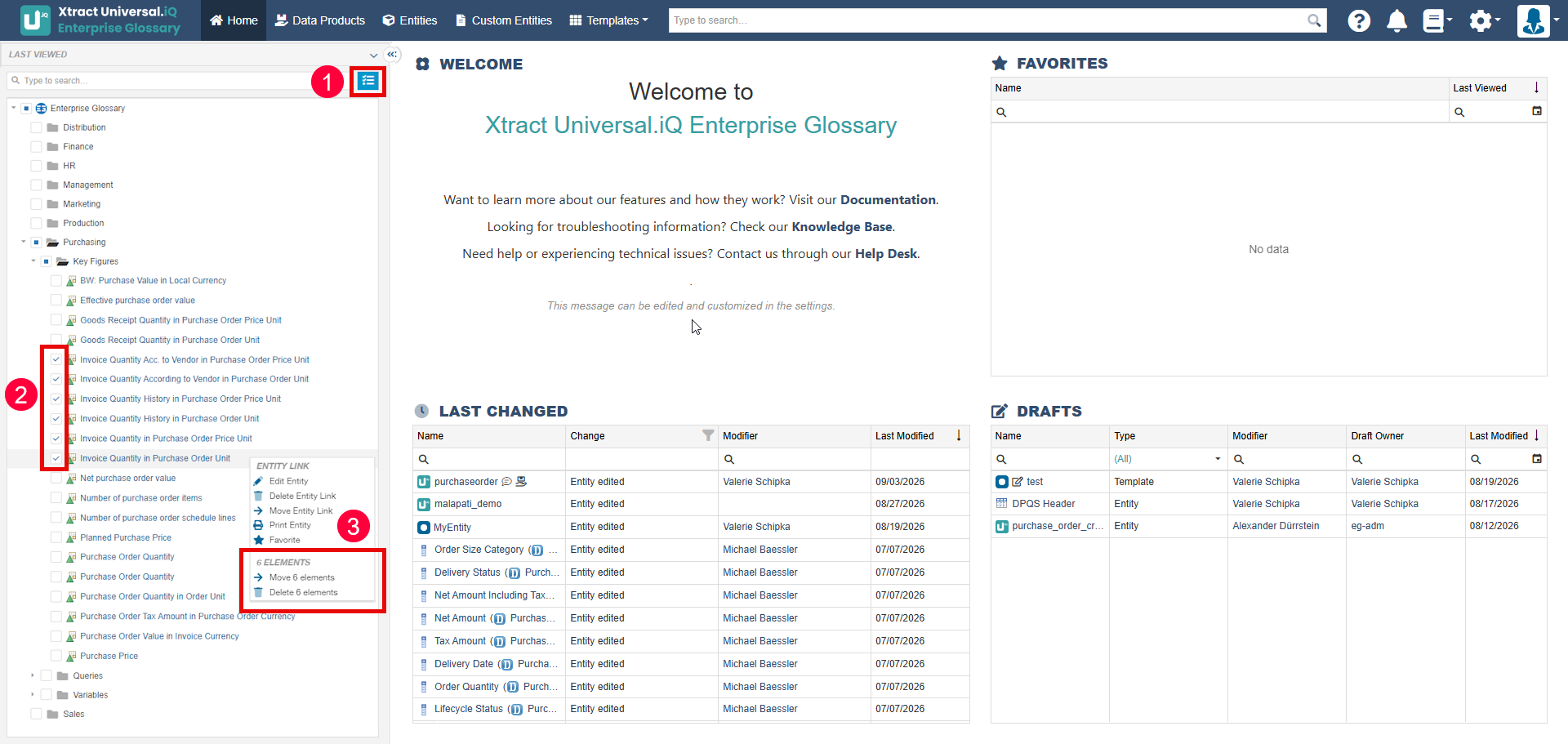This screenshot has height=744, width=1568.
Task: Open the Knowledge Base link
Action: (841, 226)
